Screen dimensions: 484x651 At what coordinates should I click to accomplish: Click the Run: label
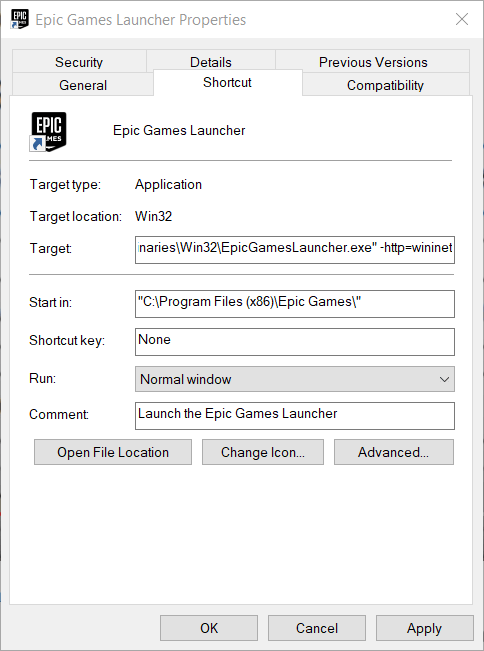tap(42, 378)
